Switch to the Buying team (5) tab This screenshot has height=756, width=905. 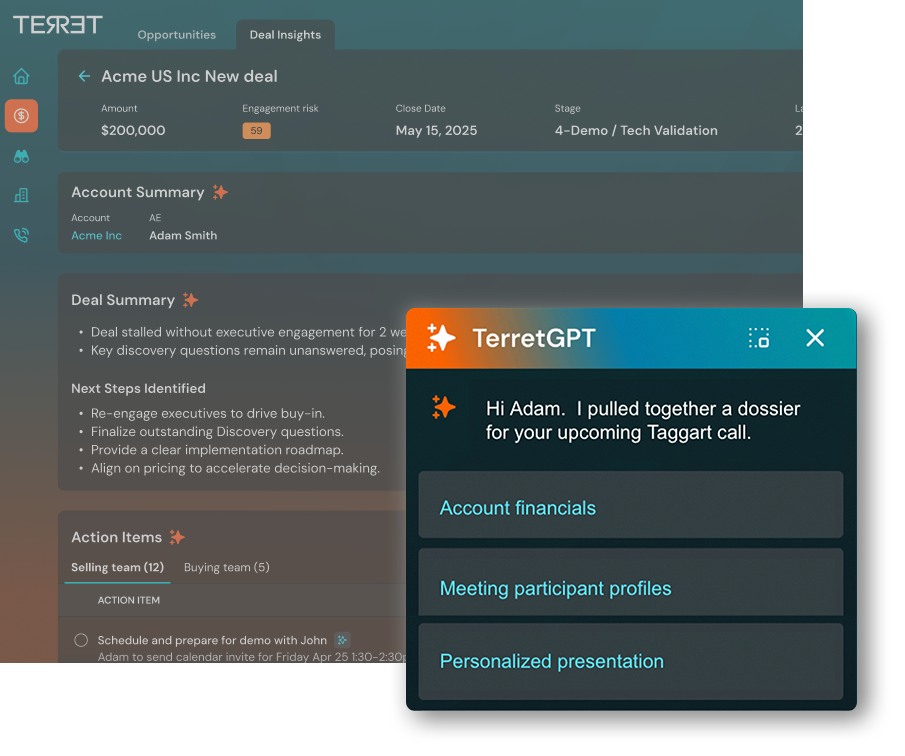(x=227, y=567)
